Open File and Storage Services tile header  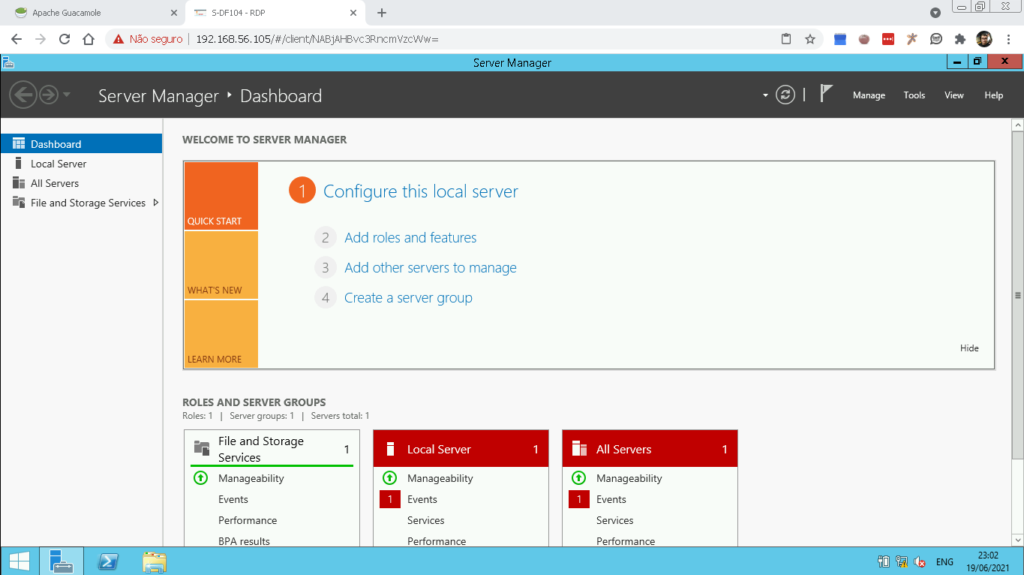coord(272,449)
